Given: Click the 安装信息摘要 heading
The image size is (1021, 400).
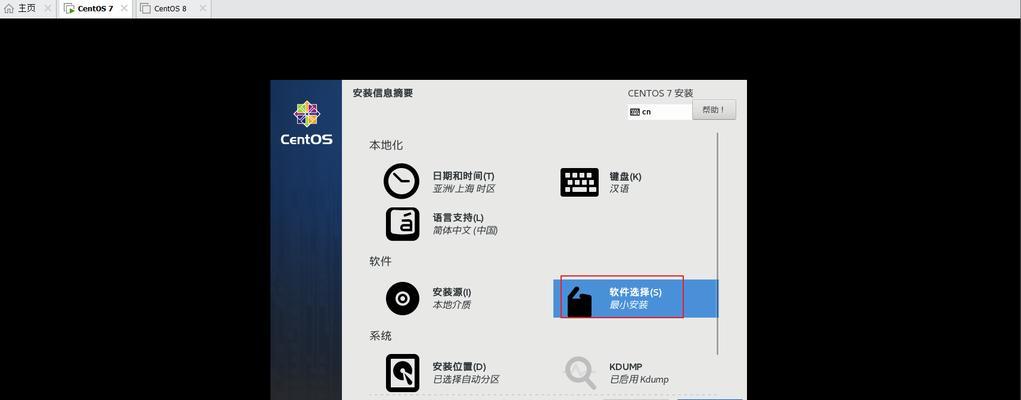Looking at the screenshot, I should (383, 93).
